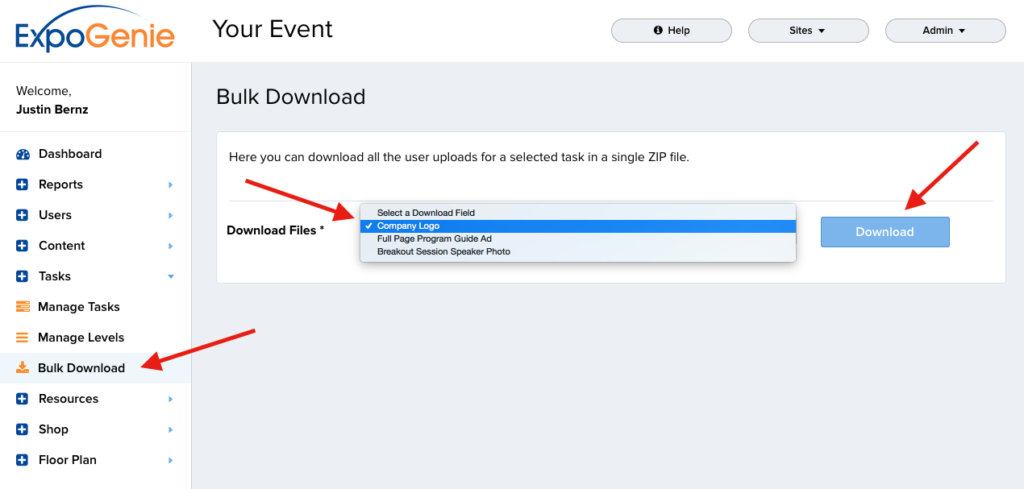
Task: Choose Breakout Session Speaker Photo option
Action: pos(443,252)
